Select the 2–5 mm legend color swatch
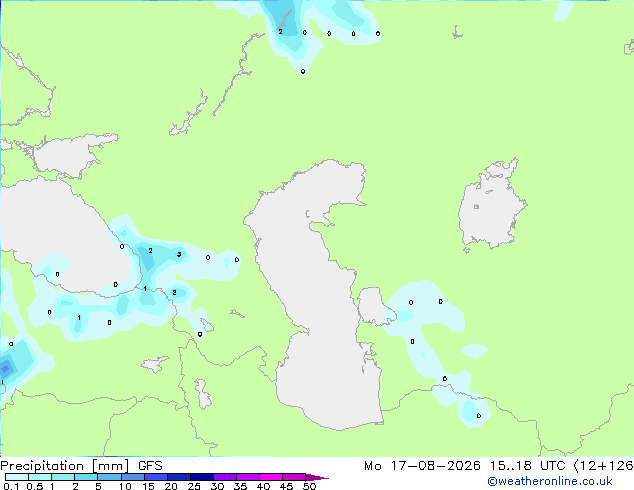The width and height of the screenshot is (634, 490). tap(86, 477)
